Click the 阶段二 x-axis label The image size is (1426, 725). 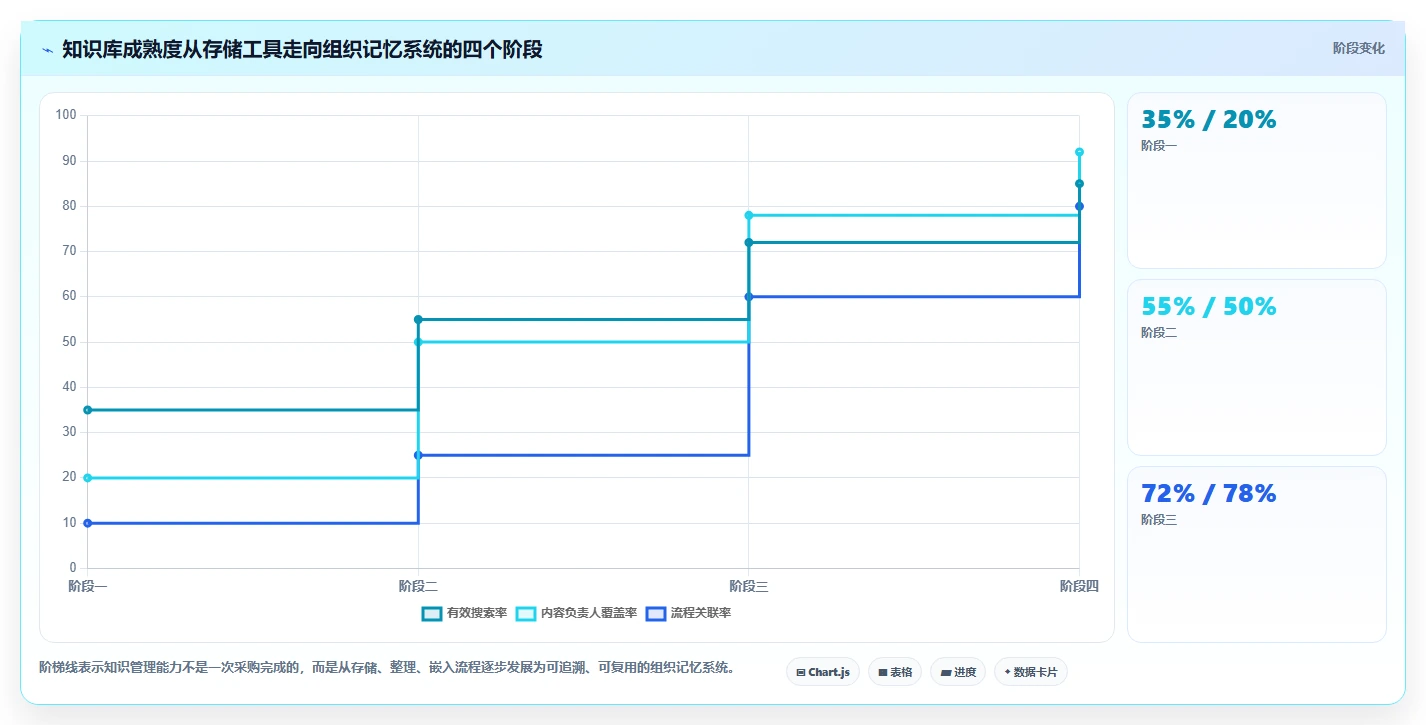[418, 586]
